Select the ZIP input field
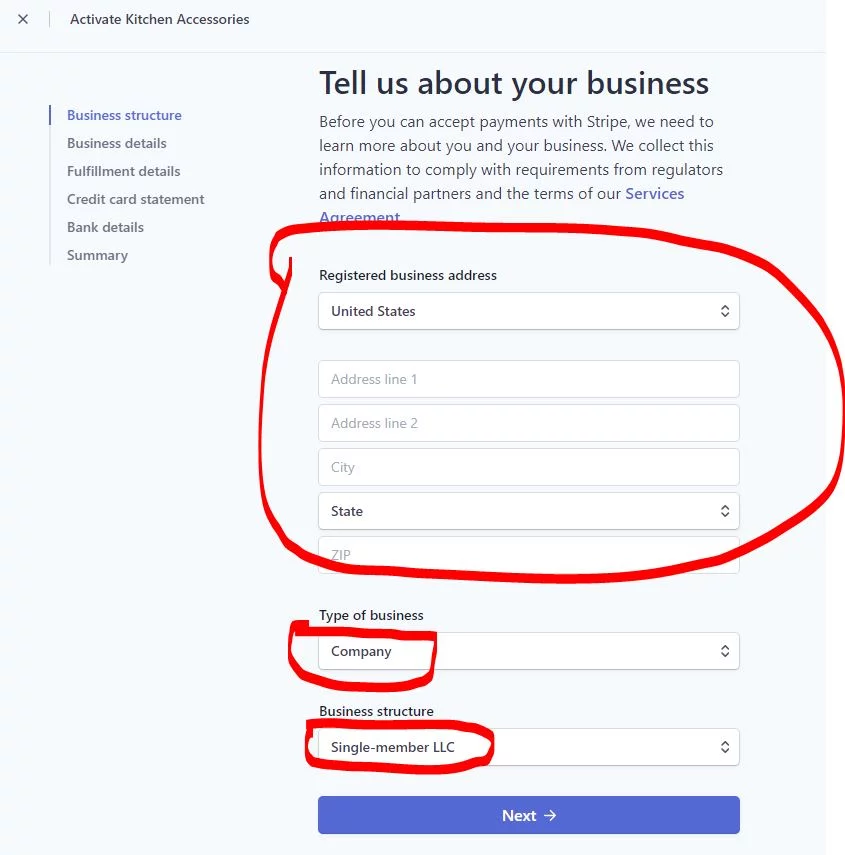Image resolution: width=845 pixels, height=855 pixels. pyautogui.click(x=528, y=555)
